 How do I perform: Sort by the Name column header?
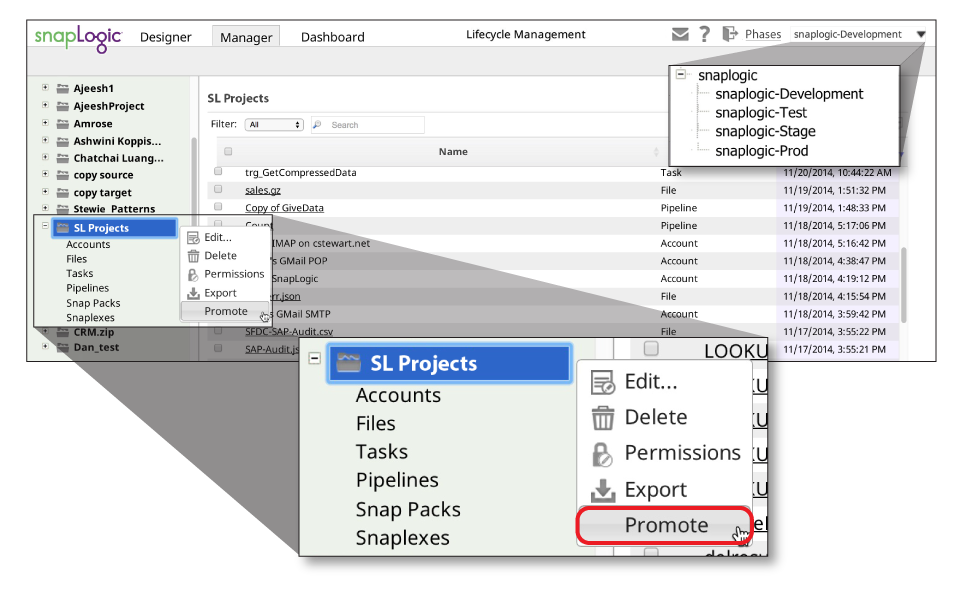[x=453, y=152]
